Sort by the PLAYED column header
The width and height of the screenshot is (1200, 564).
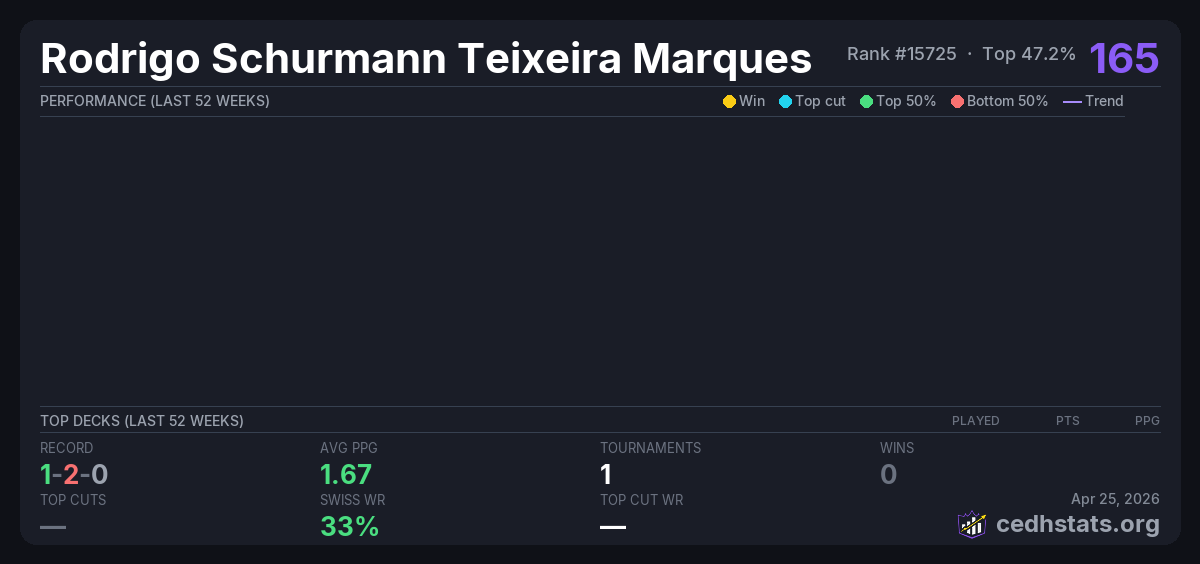(x=975, y=421)
